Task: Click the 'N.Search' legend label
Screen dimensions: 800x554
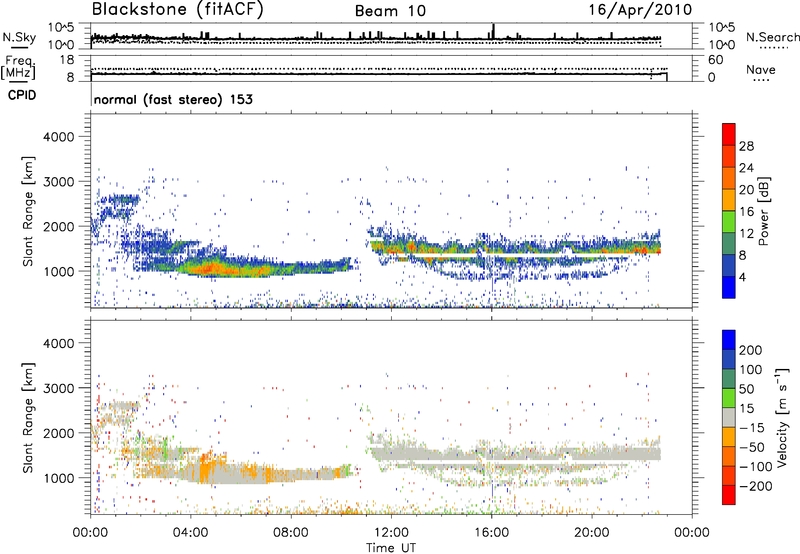Action: (772, 37)
